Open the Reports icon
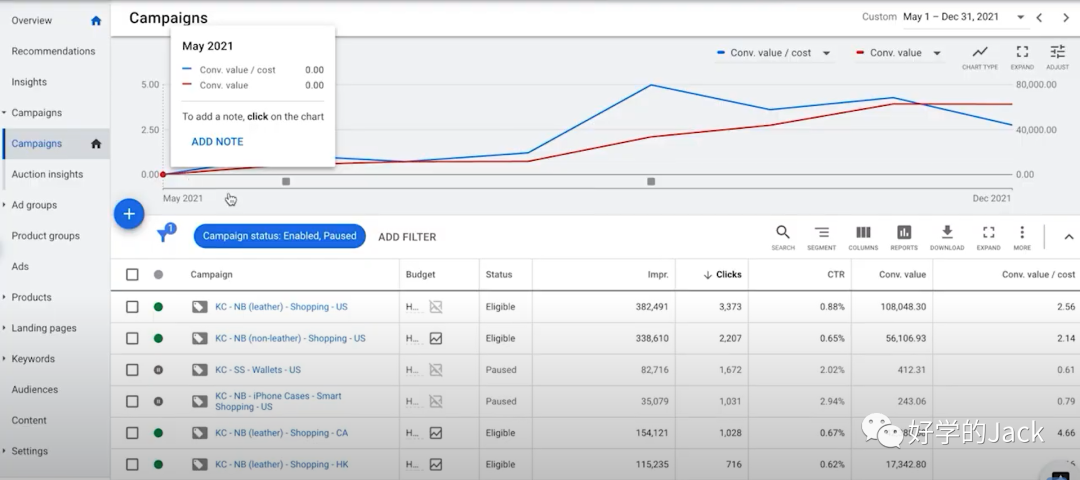This screenshot has height=480, width=1080. tap(904, 236)
